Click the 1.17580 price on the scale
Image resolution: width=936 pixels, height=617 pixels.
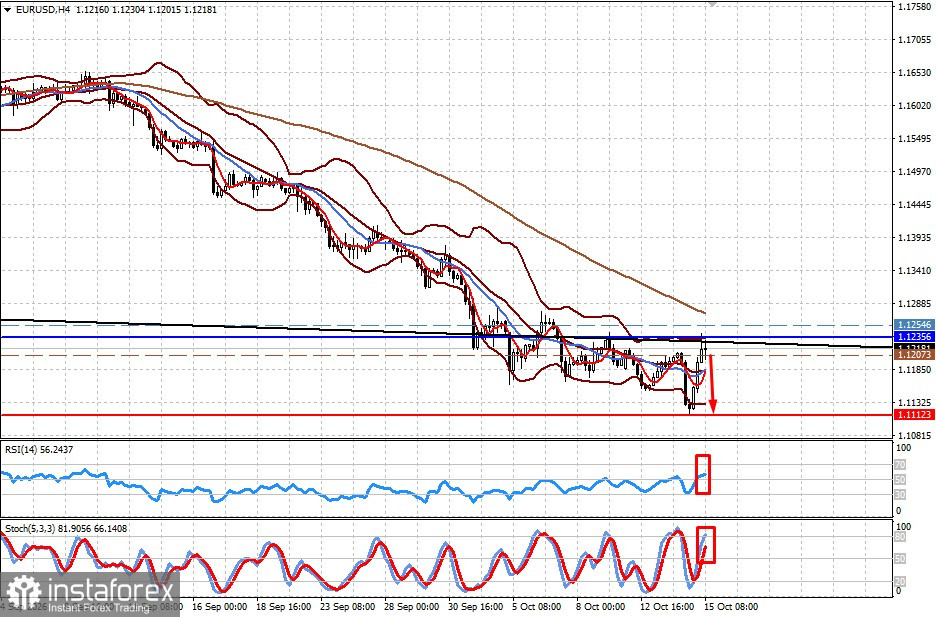pos(915,7)
